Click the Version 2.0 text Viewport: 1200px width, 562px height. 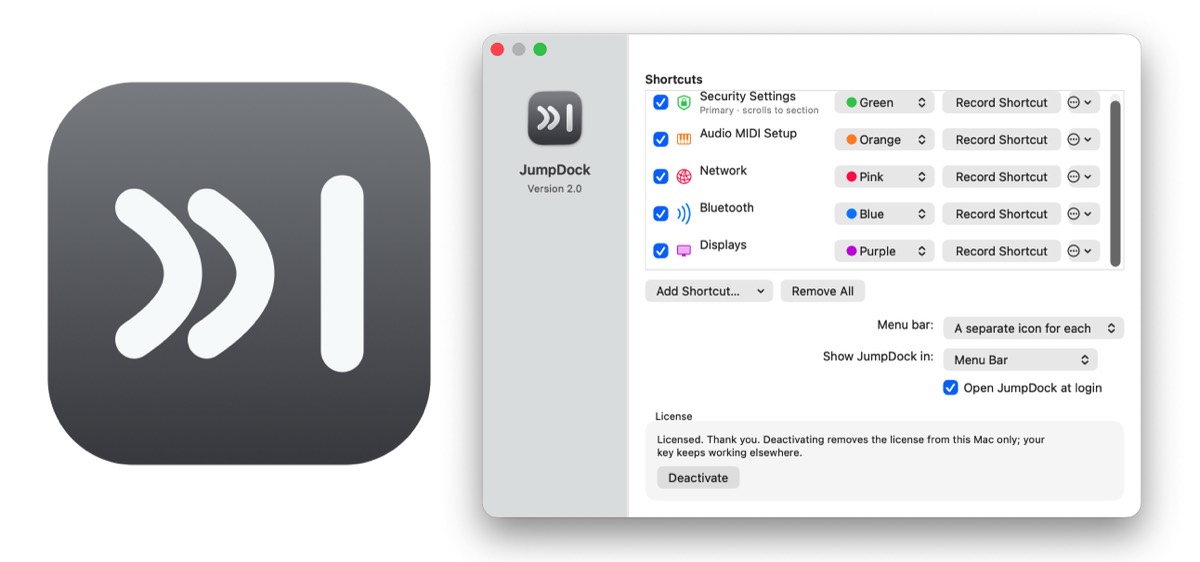[555, 189]
